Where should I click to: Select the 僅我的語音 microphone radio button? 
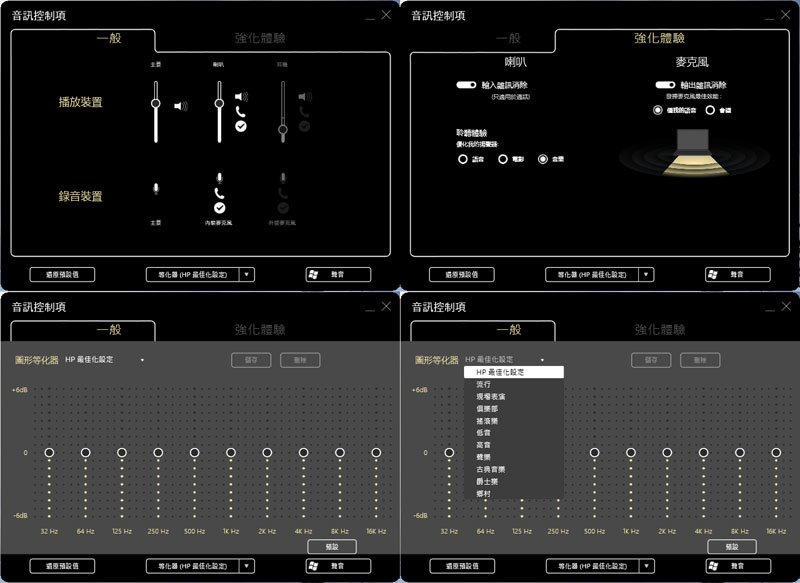point(658,110)
